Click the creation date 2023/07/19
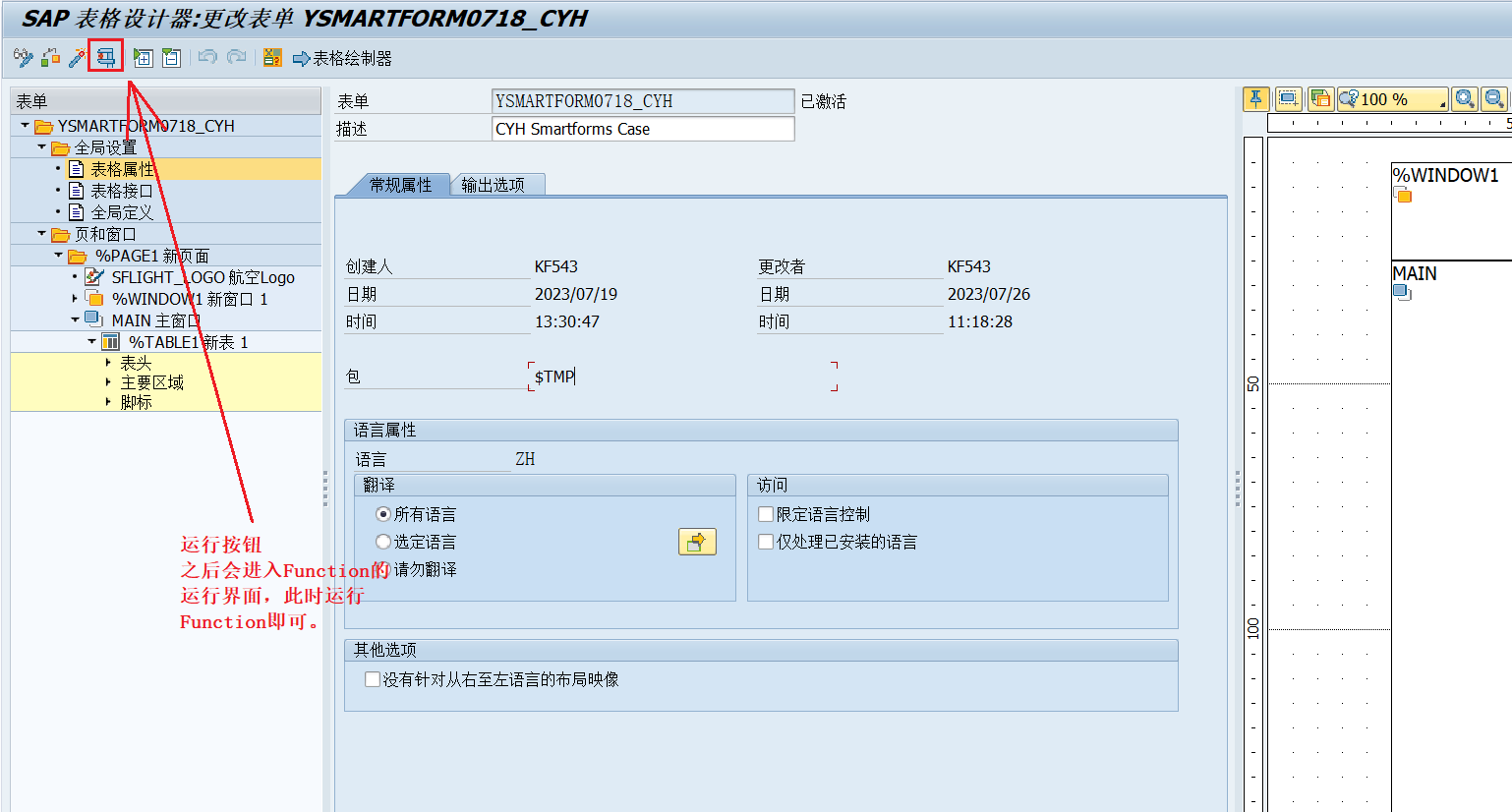This screenshot has height=812, width=1512. click(x=576, y=294)
